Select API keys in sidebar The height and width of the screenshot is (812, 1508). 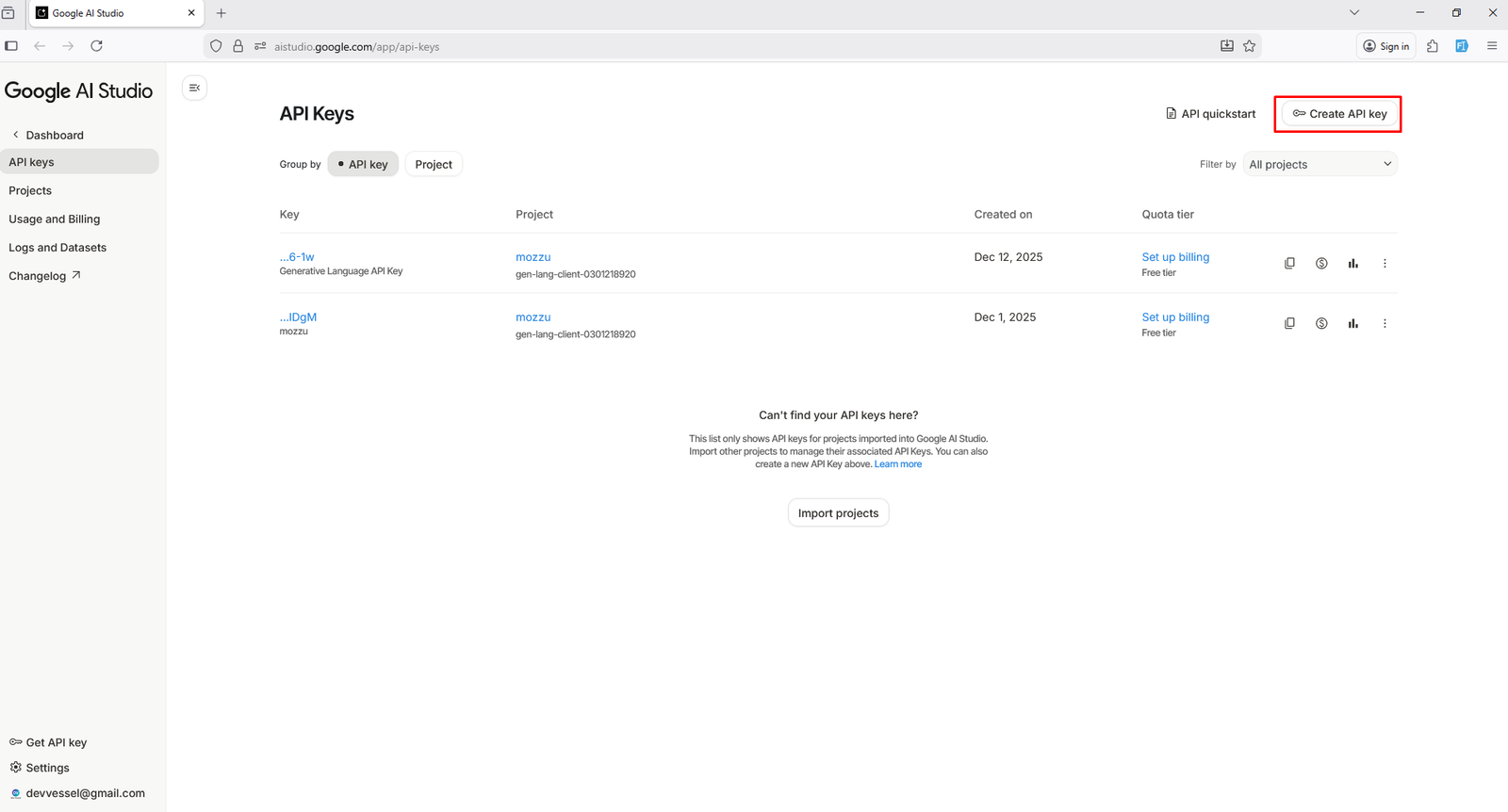79,162
